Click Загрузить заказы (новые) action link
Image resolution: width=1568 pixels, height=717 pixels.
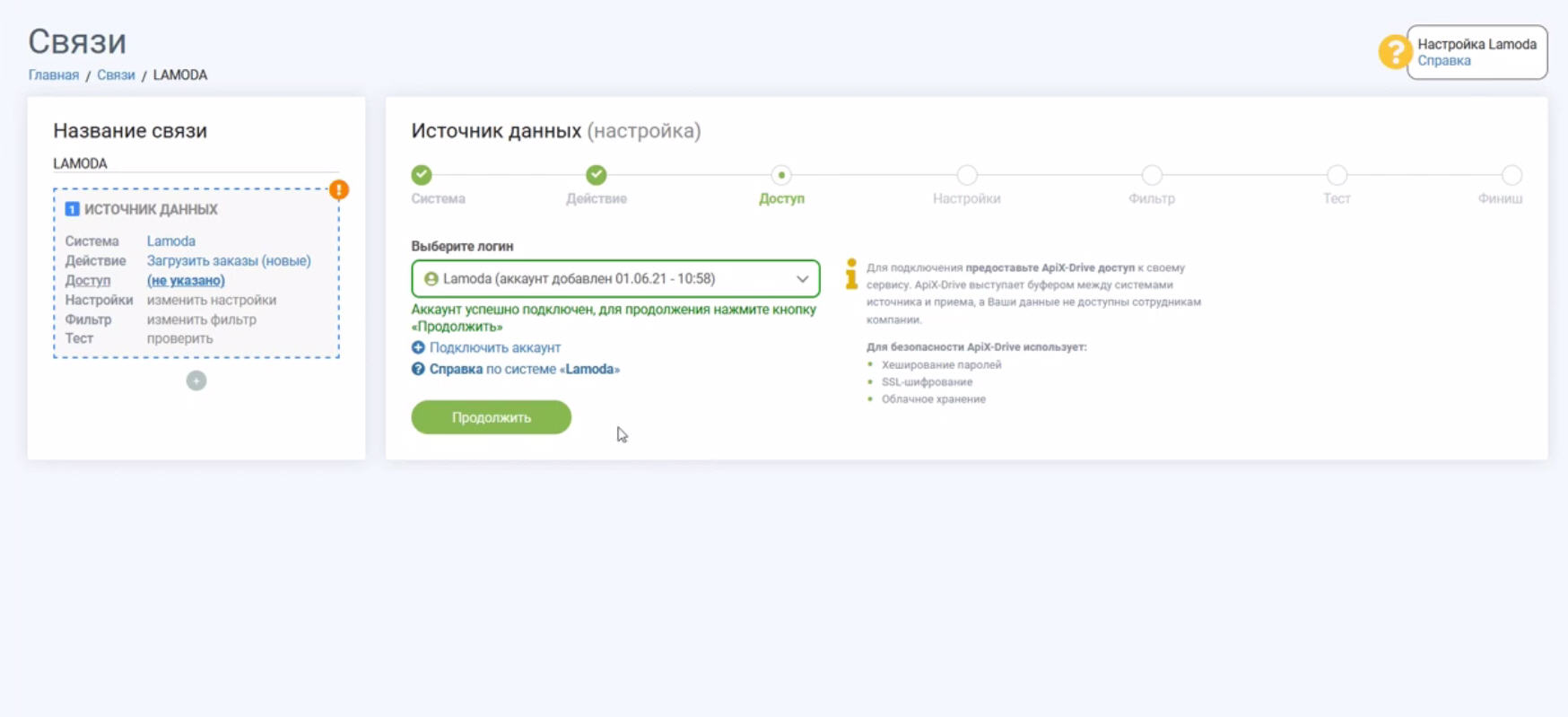(x=229, y=261)
